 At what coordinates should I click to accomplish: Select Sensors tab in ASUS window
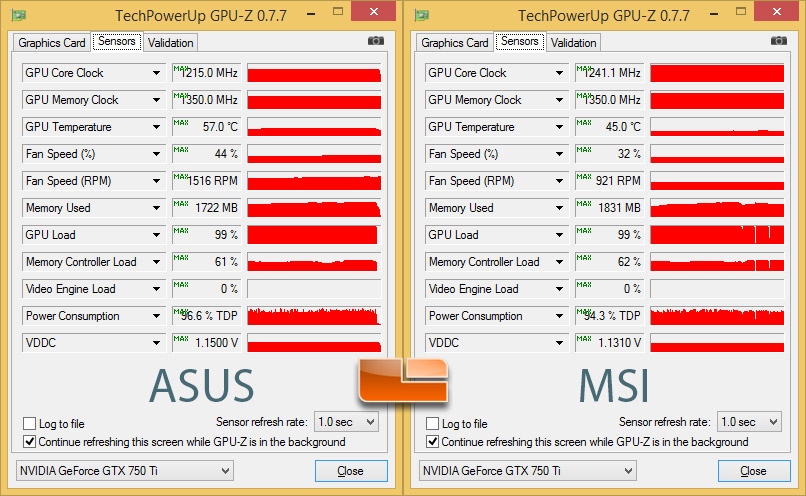pyautogui.click(x=117, y=41)
